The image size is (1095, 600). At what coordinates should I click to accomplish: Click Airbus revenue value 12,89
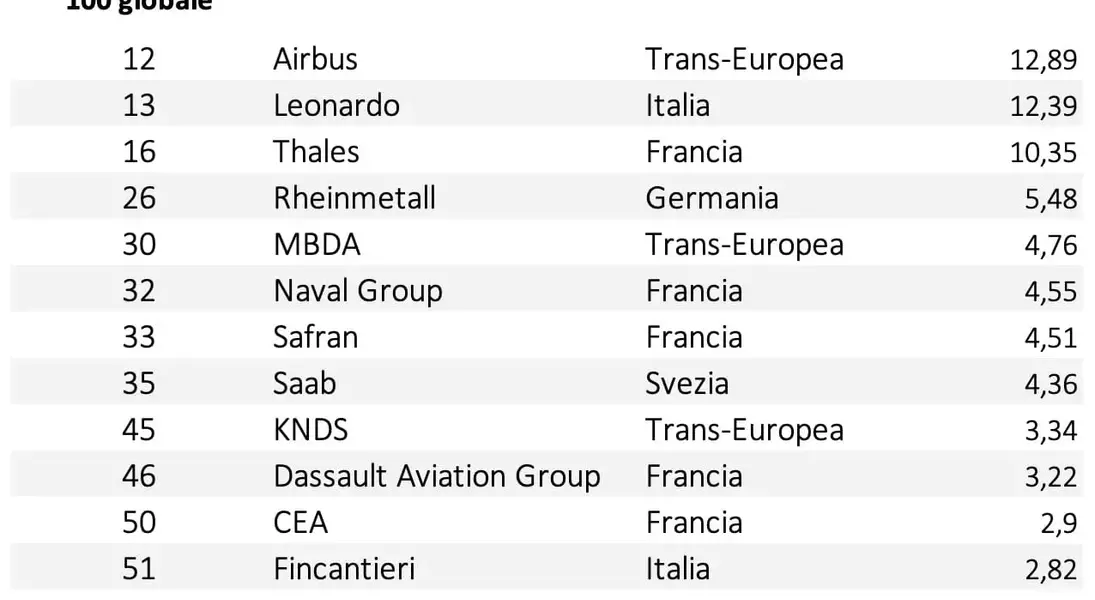[x=1043, y=60]
